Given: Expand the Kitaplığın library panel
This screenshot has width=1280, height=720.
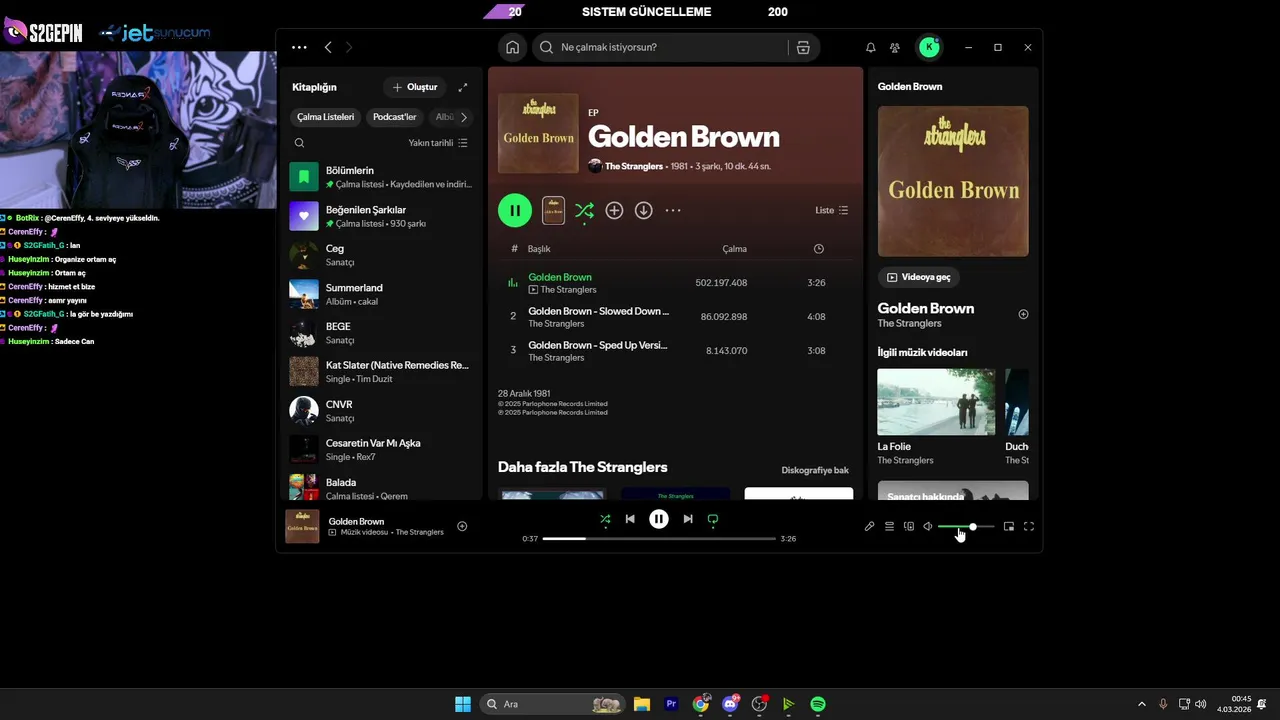Looking at the screenshot, I should point(462,87).
